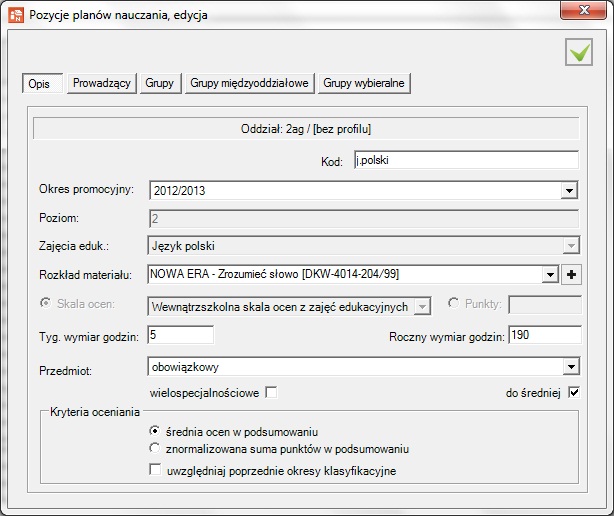Expand the Skala ocen dropdown arrow
The height and width of the screenshot is (516, 614).
pyautogui.click(x=423, y=307)
